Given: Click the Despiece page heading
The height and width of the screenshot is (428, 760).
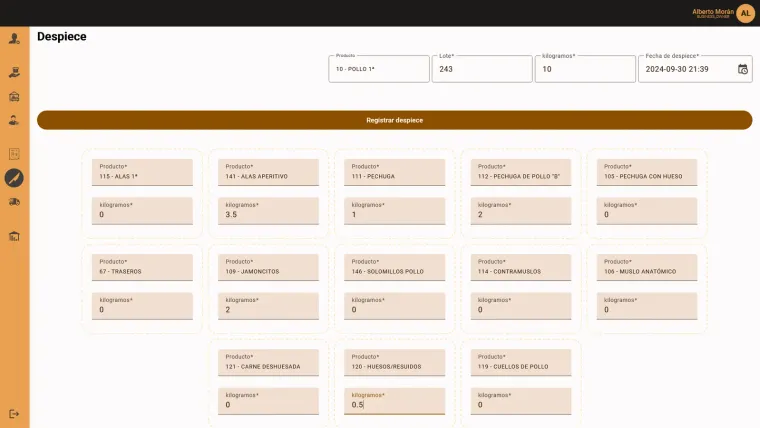Looking at the screenshot, I should [x=62, y=36].
